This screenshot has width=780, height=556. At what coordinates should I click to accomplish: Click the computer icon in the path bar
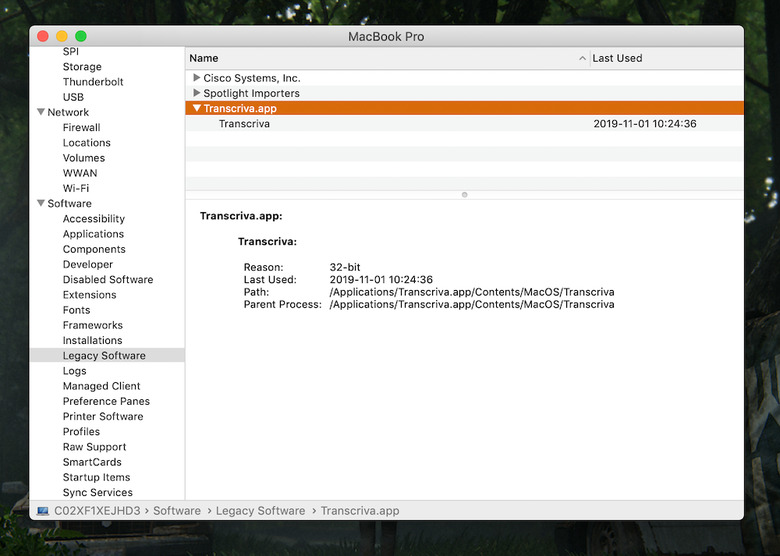point(42,510)
